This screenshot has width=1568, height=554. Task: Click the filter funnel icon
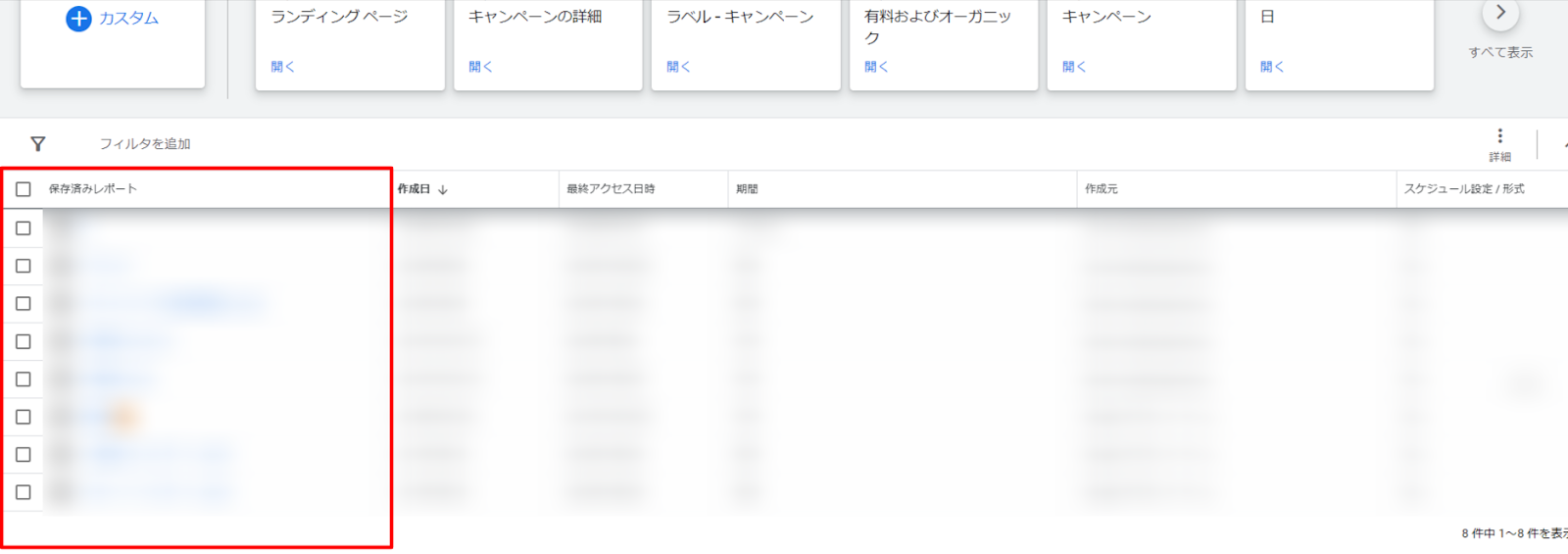tap(38, 144)
